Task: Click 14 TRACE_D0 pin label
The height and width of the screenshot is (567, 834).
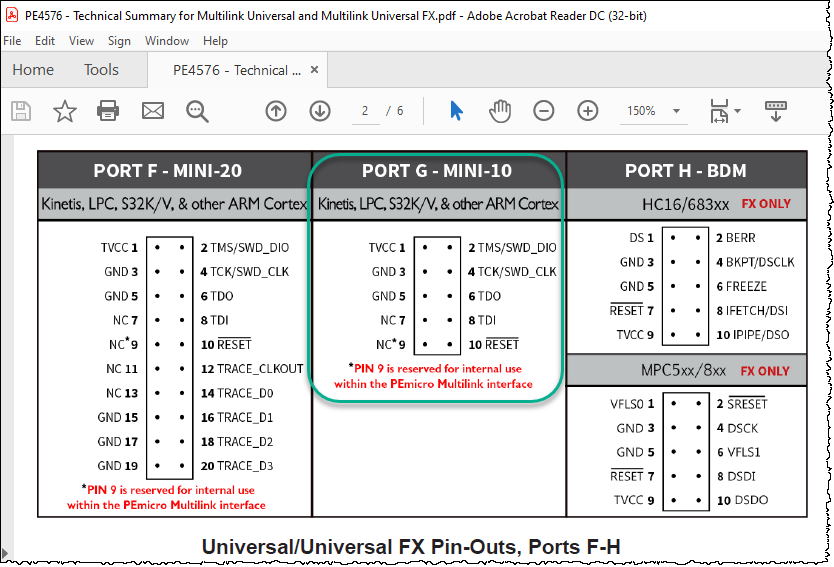Action: (x=237, y=393)
